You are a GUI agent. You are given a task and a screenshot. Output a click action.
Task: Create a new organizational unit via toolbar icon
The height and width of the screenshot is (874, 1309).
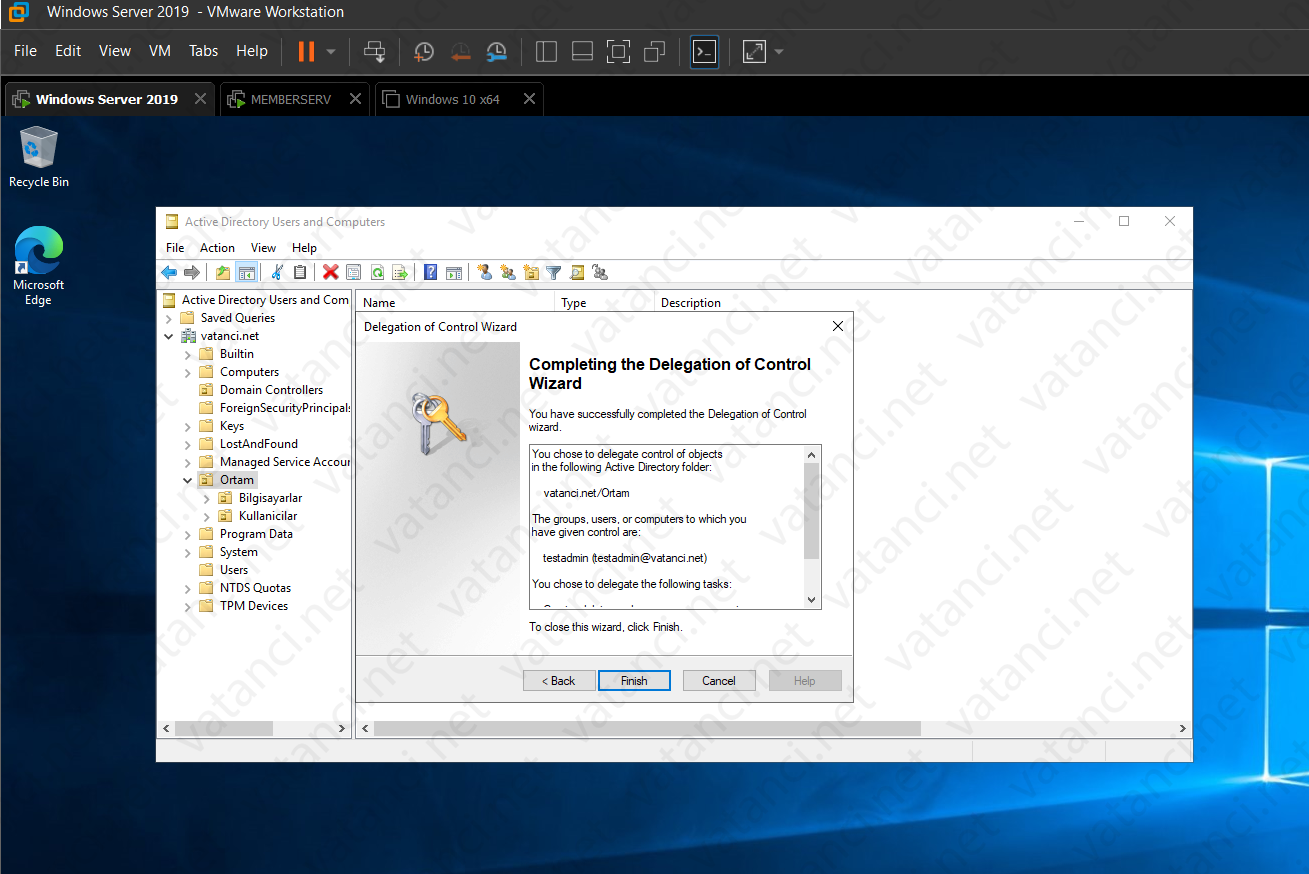coord(531,272)
